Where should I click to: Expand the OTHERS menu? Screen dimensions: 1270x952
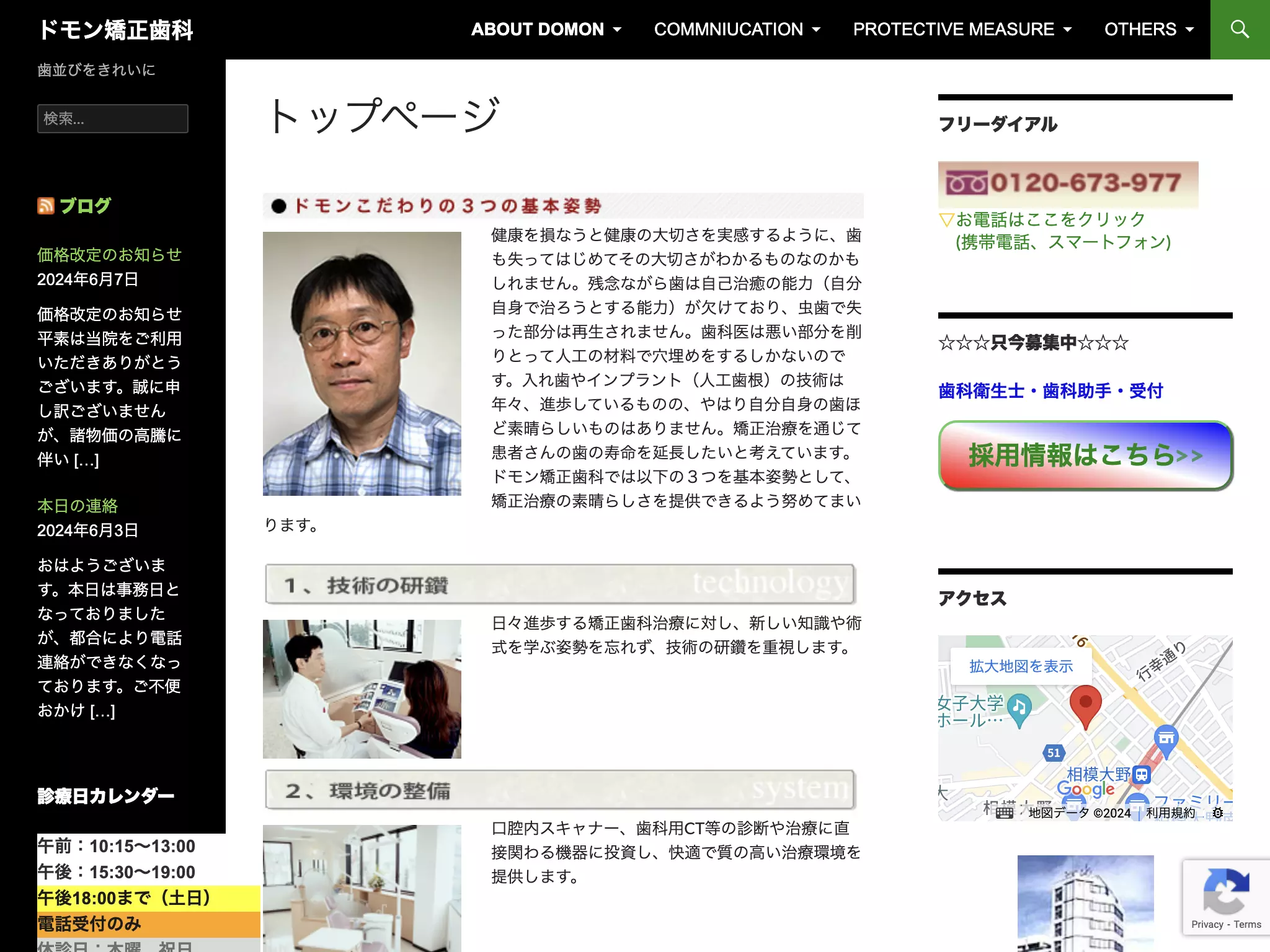(x=1149, y=29)
